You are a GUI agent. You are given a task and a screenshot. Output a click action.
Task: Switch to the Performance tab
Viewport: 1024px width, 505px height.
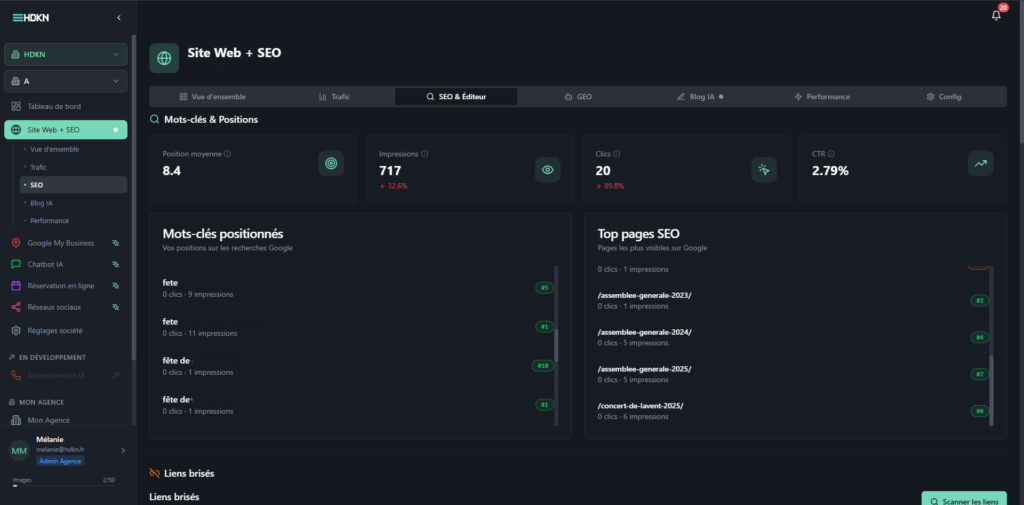click(x=822, y=97)
